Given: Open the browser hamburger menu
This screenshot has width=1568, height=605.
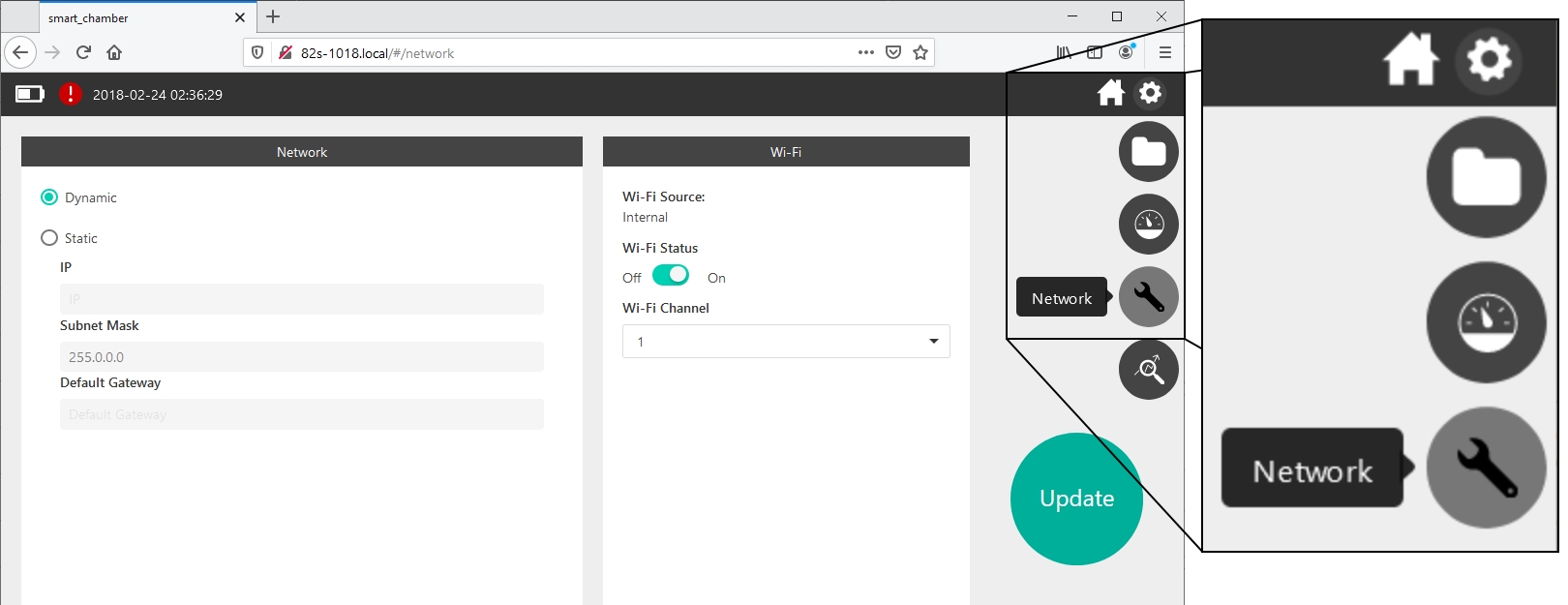Looking at the screenshot, I should pos(1164,53).
